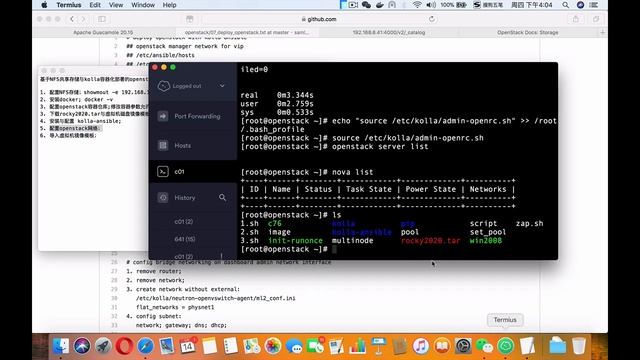Click the battery status indicator
640x360 pixels.
[454, 5]
